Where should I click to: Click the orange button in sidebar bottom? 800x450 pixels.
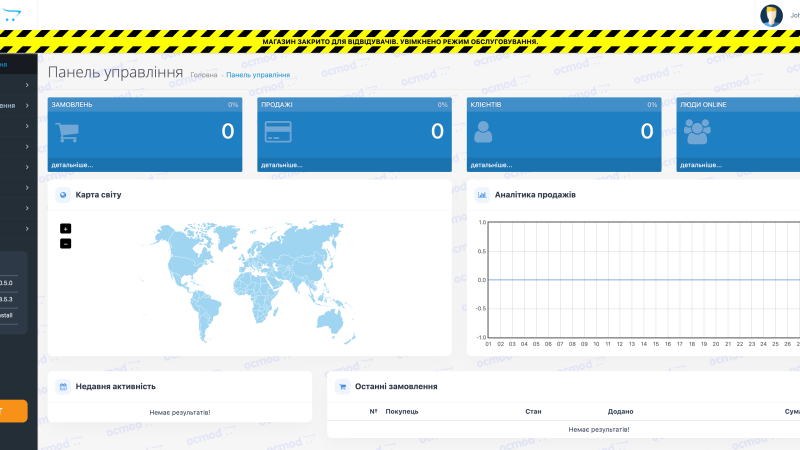click(x=14, y=411)
